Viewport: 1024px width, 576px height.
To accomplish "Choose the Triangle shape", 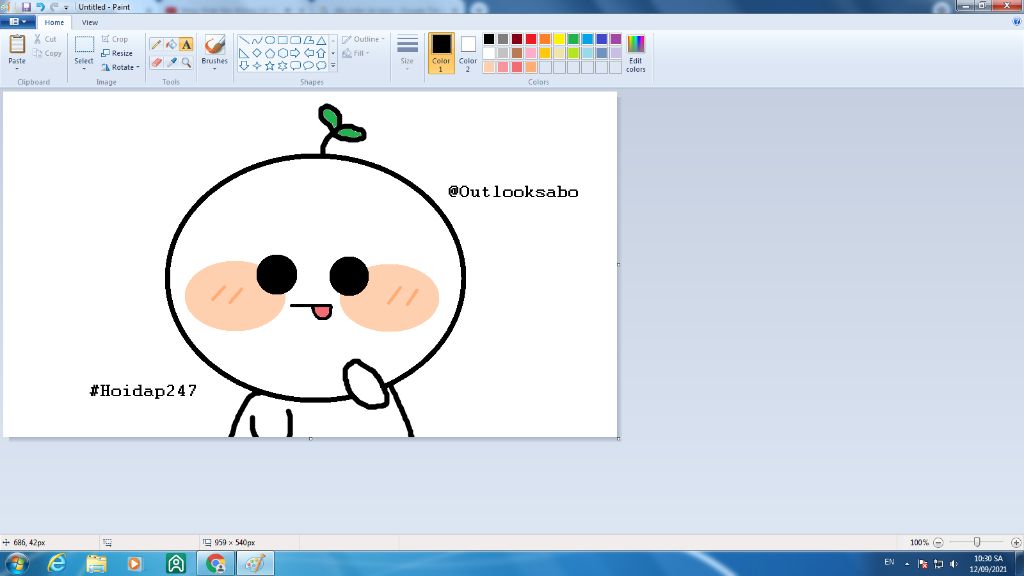I will click(321, 40).
